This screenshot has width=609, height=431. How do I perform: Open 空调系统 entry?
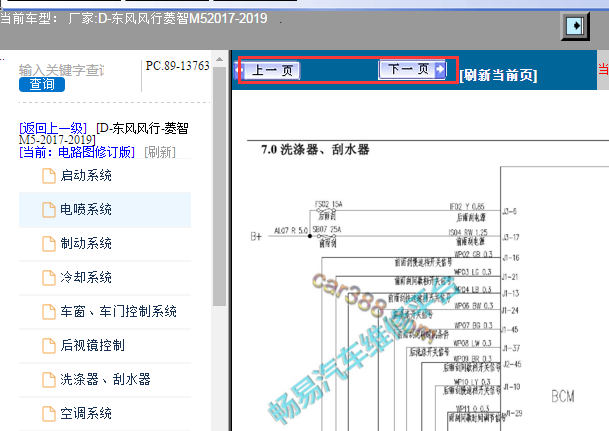pyautogui.click(x=105, y=414)
